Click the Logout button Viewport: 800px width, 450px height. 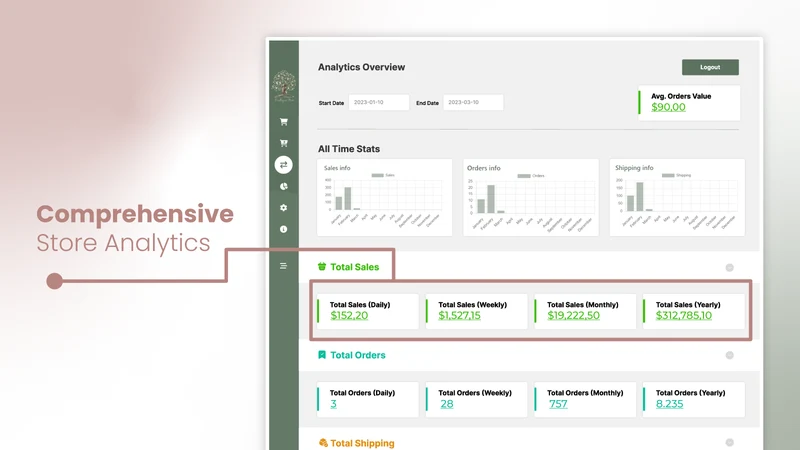tap(710, 67)
